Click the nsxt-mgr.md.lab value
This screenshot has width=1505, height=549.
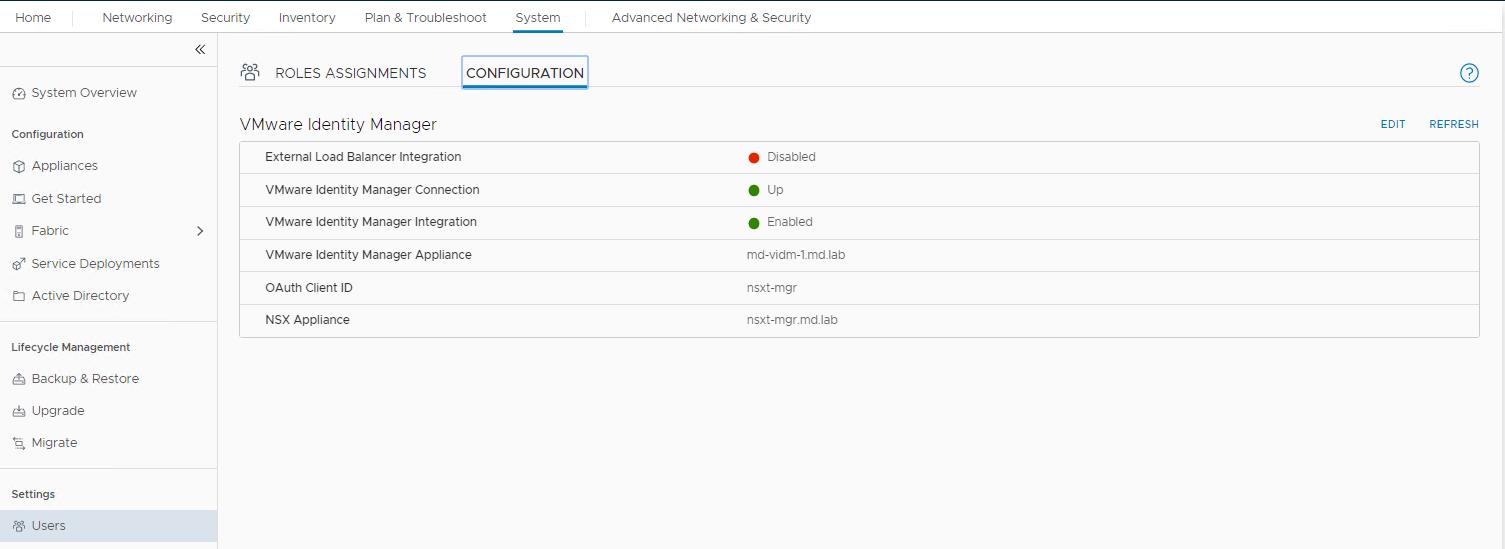pyautogui.click(x=792, y=320)
